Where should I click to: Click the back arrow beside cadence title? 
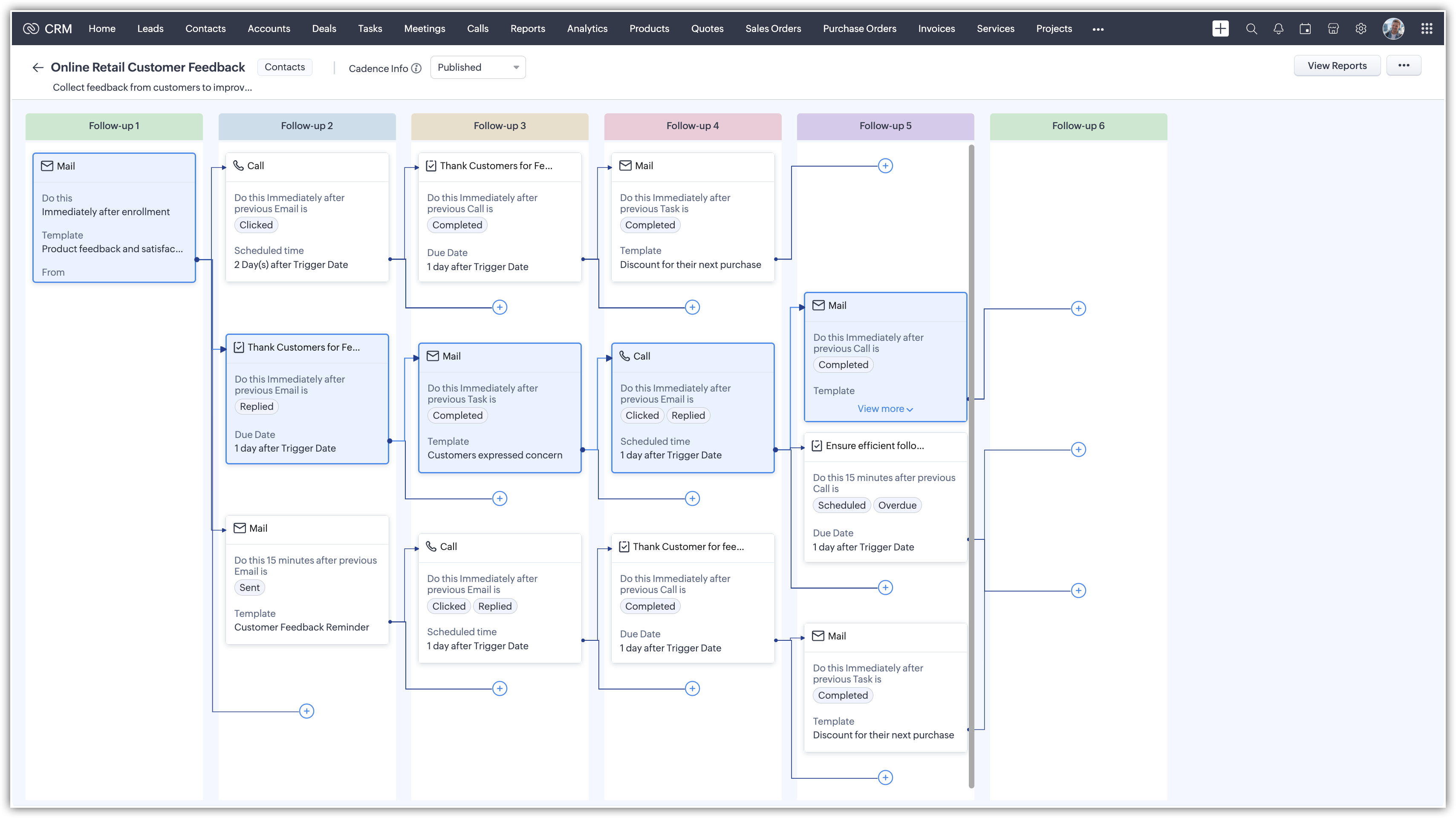point(38,68)
